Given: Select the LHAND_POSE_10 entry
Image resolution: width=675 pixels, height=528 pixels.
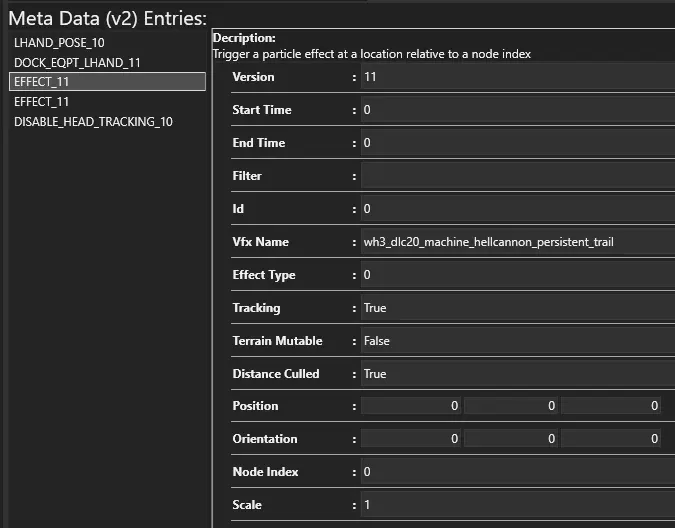Looking at the screenshot, I should (x=59, y=43).
